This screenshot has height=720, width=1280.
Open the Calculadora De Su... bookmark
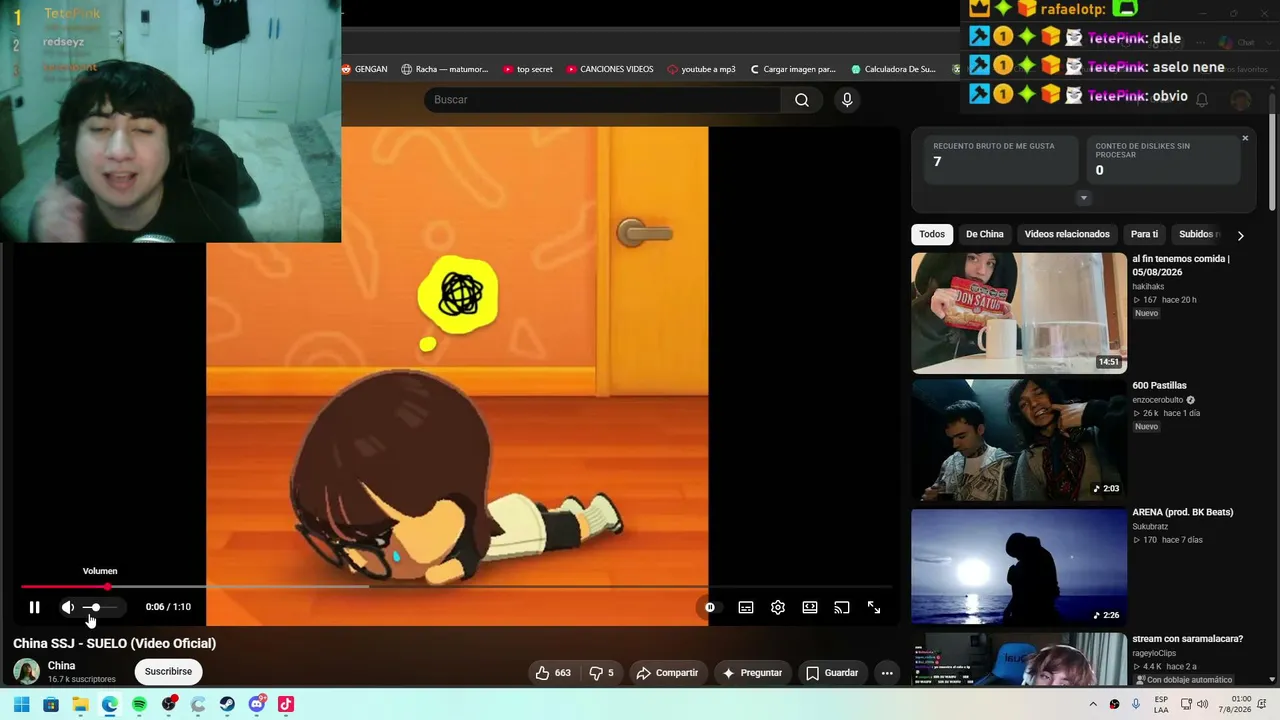[893, 69]
